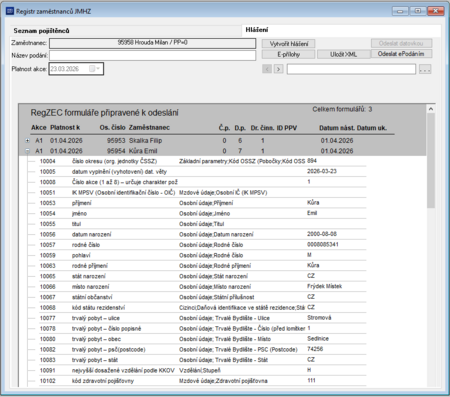Click the Zaměstnanec field showing Hrouda Milan
450x397 pixels.
pyautogui.click(x=153, y=43)
